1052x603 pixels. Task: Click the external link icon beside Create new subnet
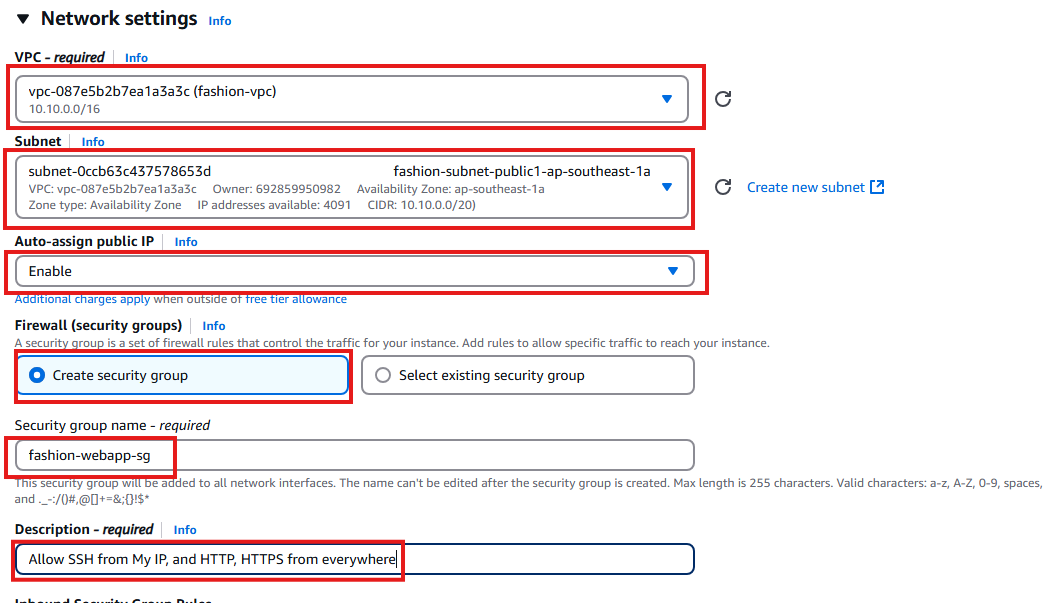[877, 187]
